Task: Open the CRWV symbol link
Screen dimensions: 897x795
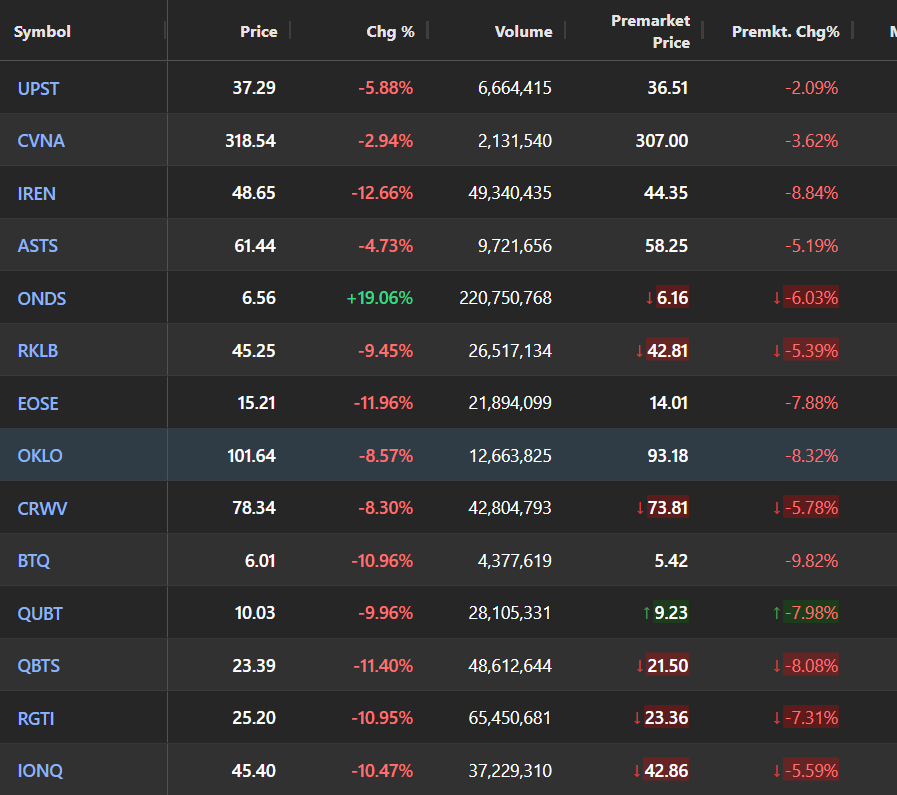Action: [x=42, y=508]
